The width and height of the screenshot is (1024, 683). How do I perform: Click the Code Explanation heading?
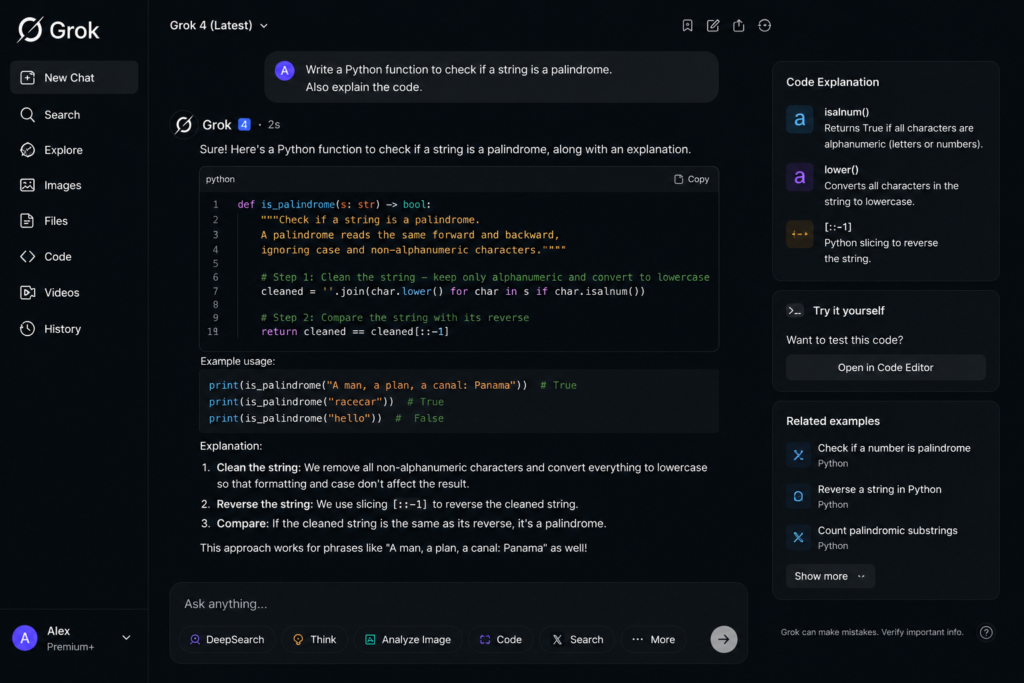[x=832, y=82]
